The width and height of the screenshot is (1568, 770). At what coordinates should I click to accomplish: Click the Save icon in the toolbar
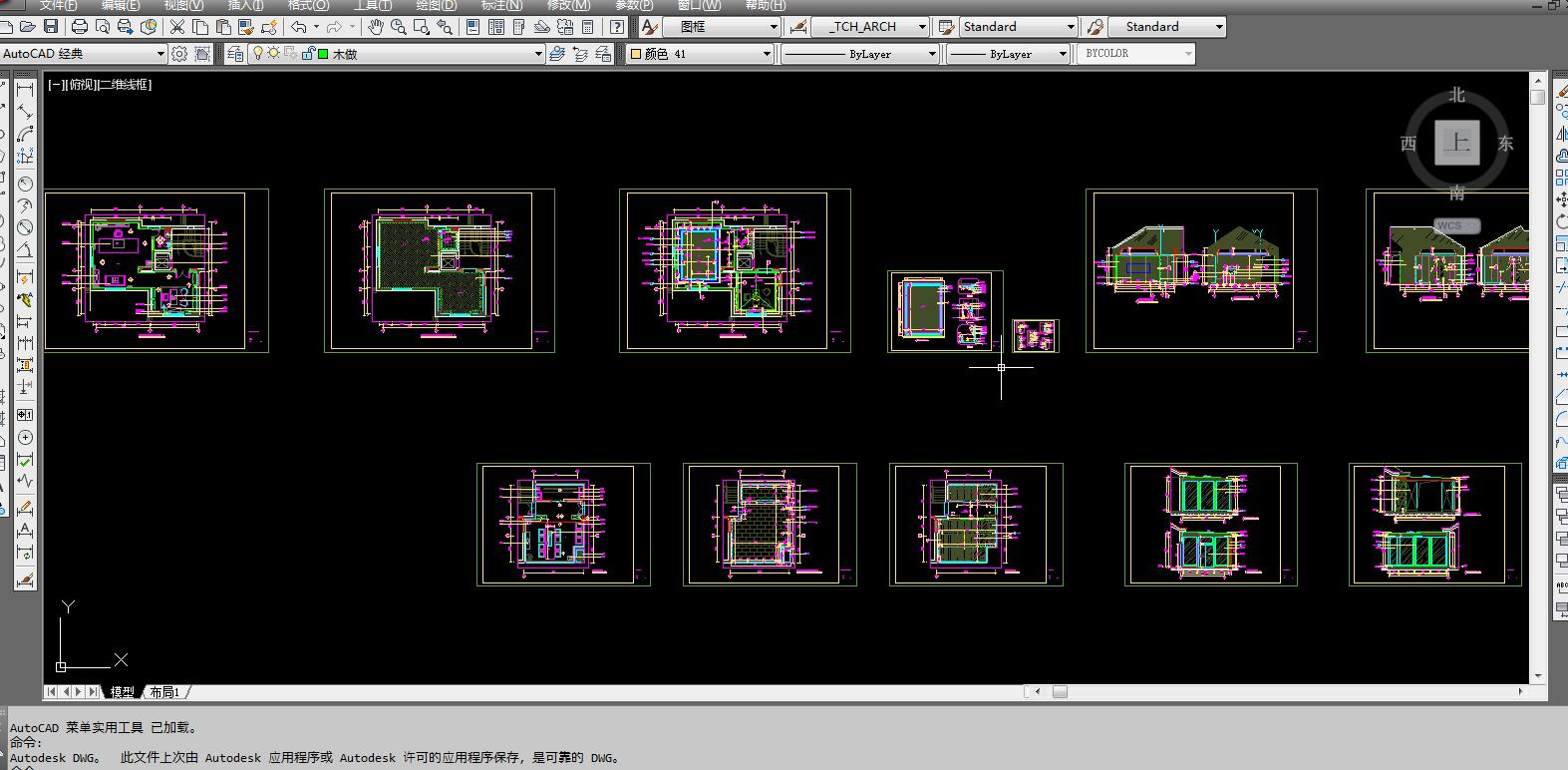pos(51,27)
